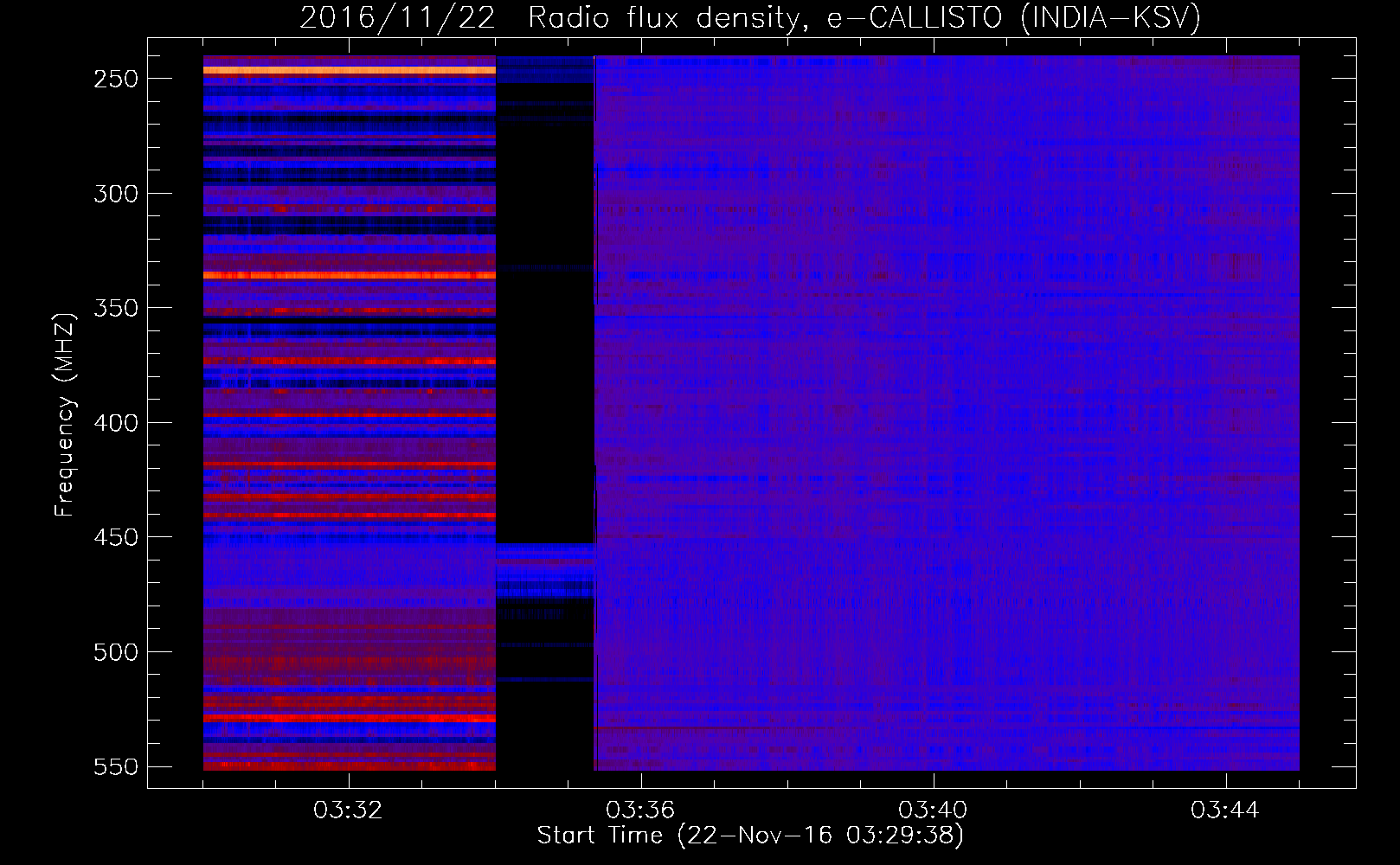Select the 300 frequency tick label

click(x=116, y=194)
